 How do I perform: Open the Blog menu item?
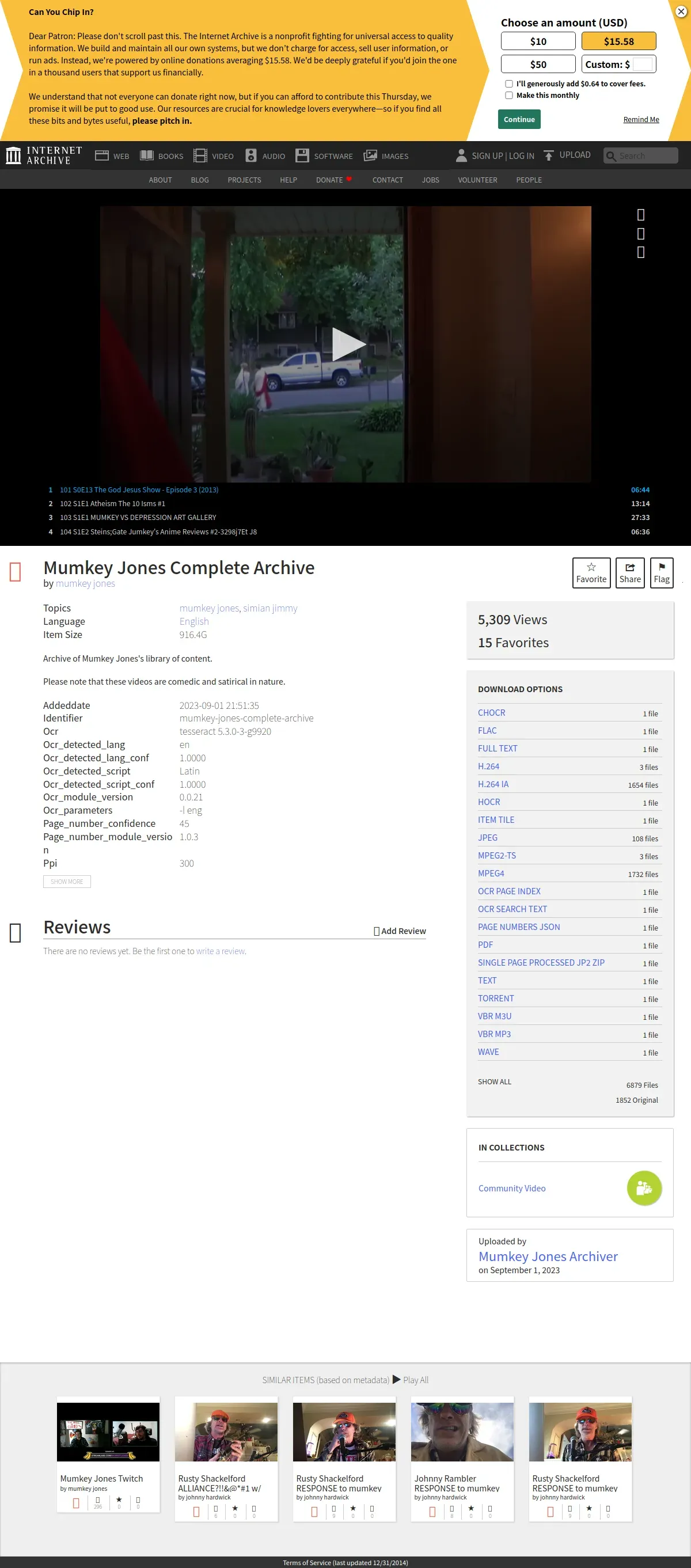[x=200, y=180]
